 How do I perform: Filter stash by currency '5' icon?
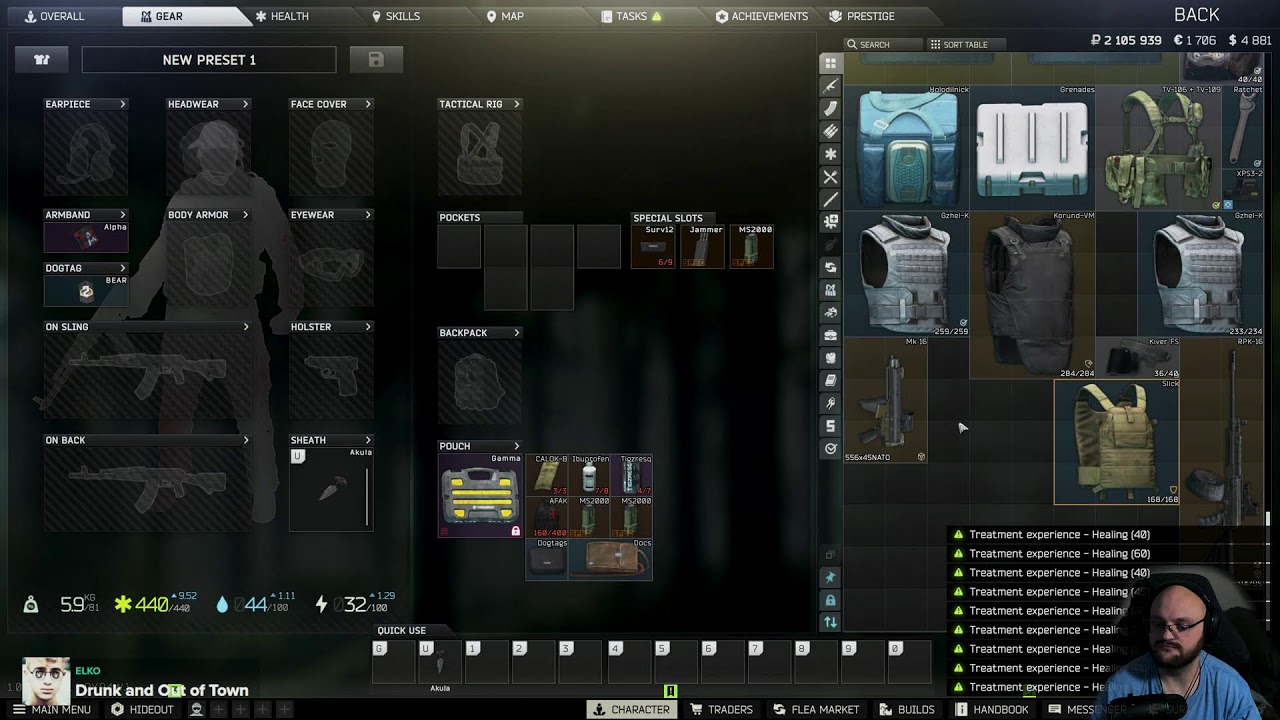(830, 426)
